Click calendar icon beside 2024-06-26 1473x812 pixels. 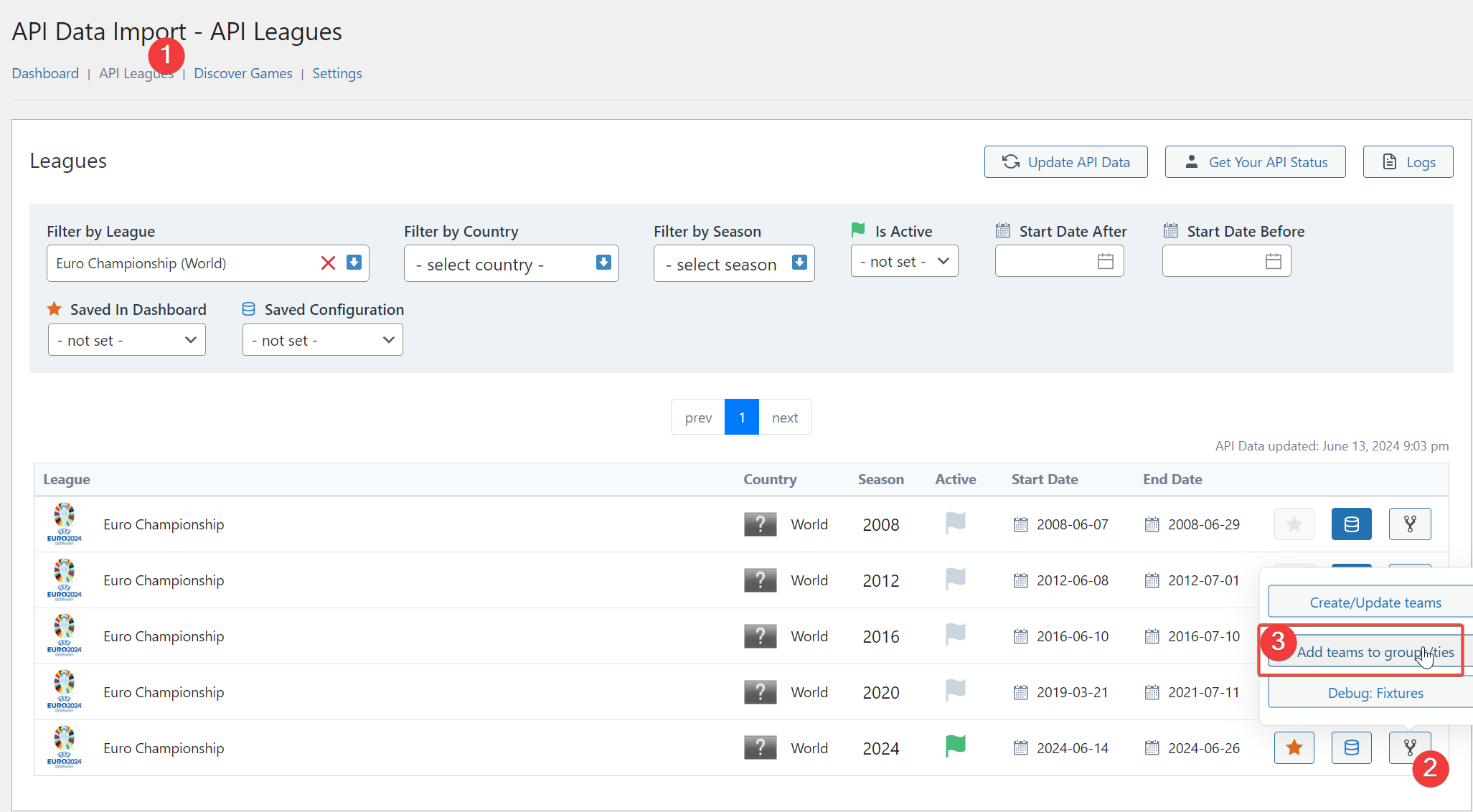pyautogui.click(x=1152, y=748)
